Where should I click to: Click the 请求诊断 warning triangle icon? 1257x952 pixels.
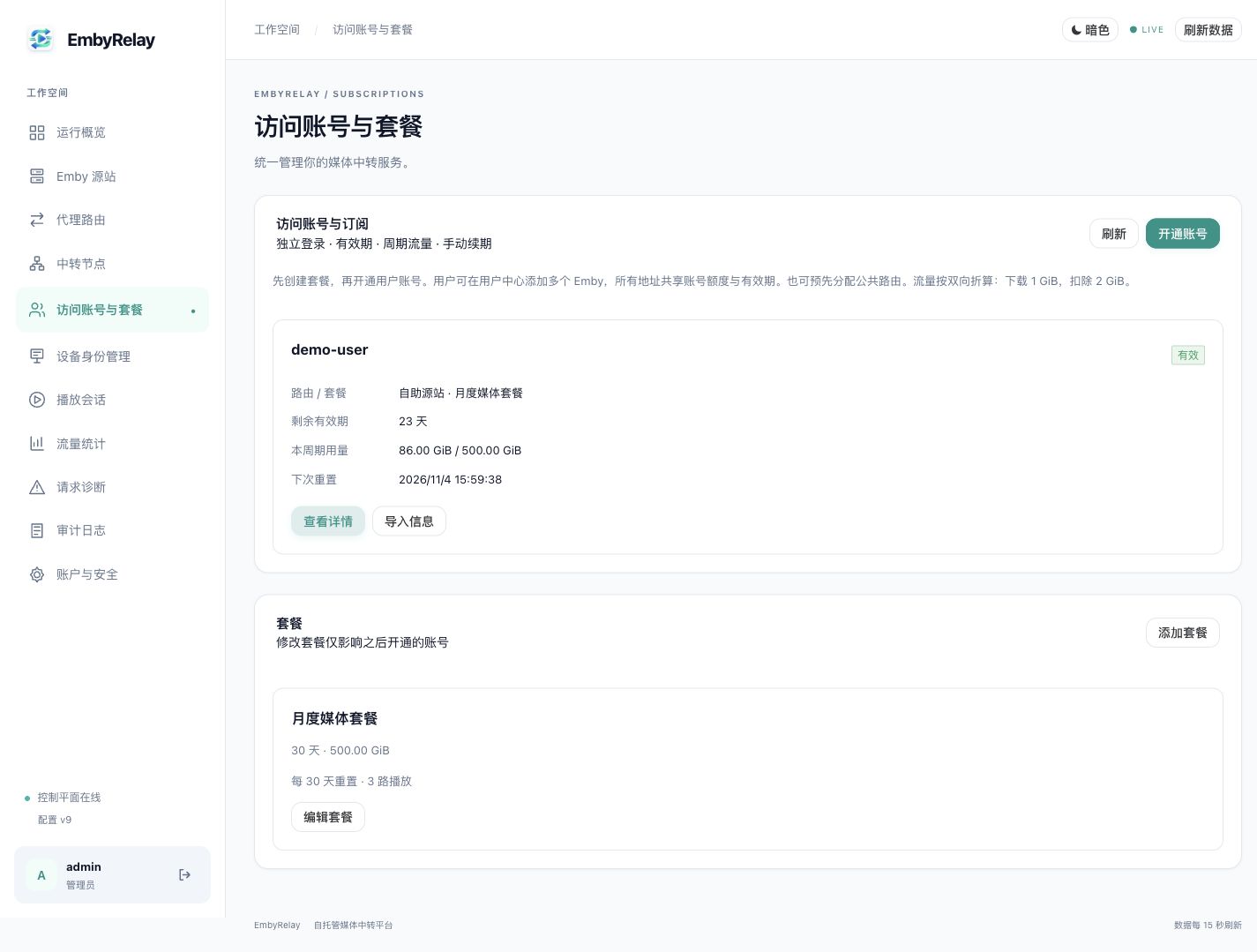tap(37, 487)
